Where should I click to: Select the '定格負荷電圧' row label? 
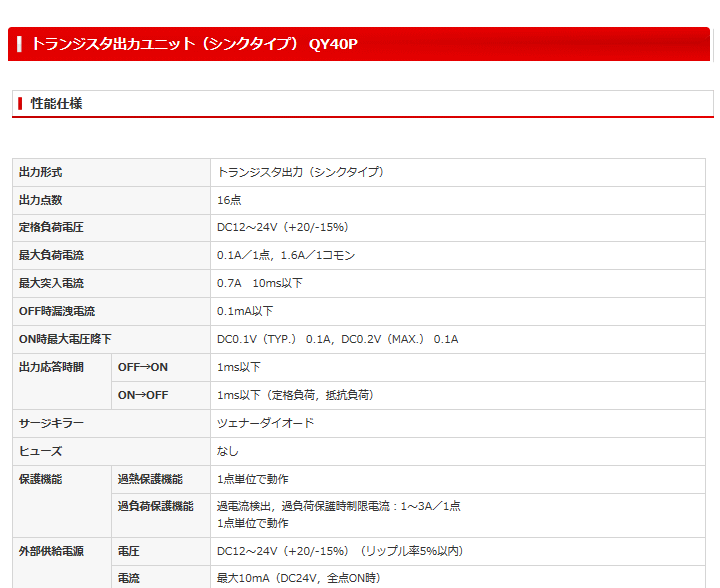tap(51, 228)
